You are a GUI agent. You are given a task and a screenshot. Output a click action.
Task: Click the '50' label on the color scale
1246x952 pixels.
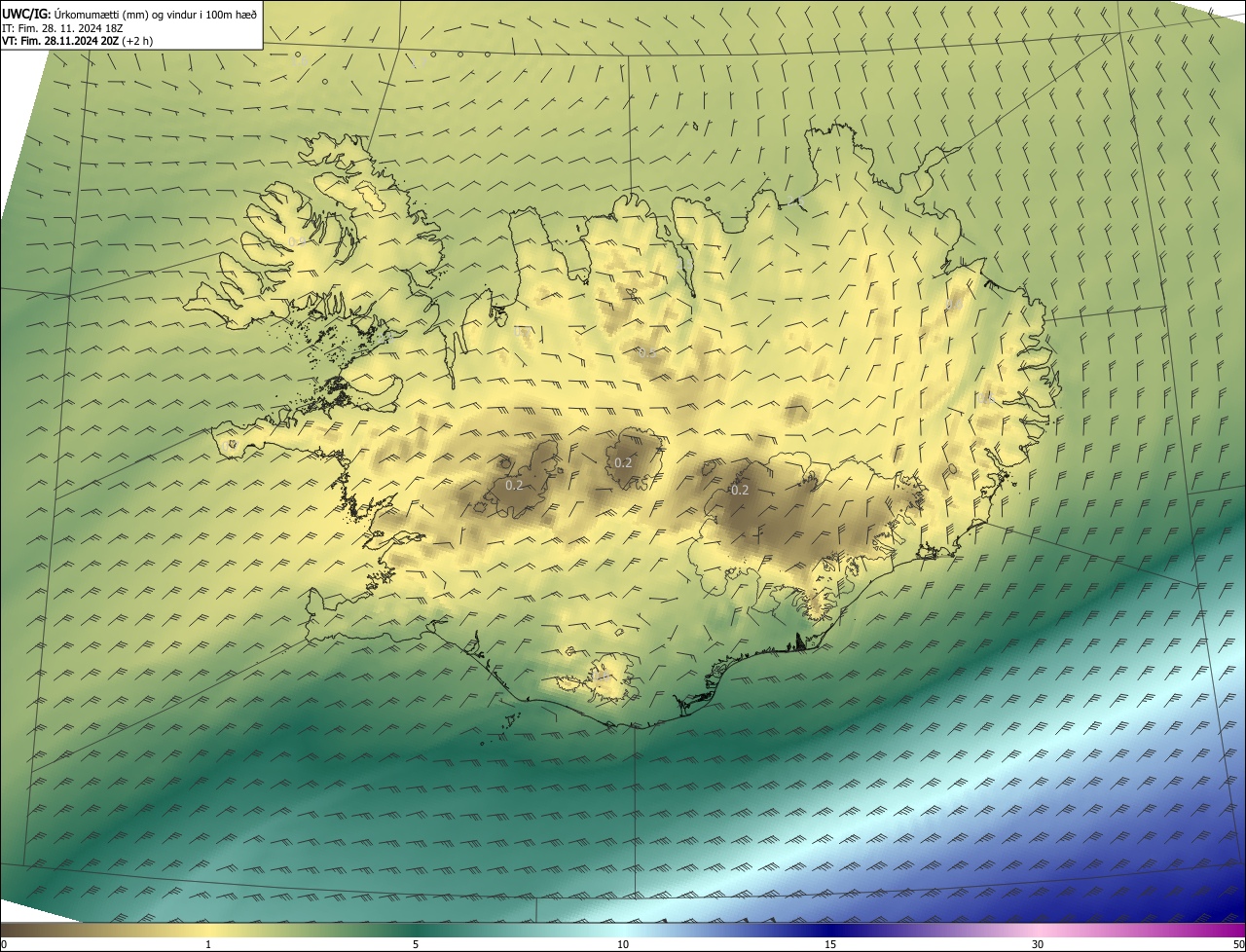1238,944
